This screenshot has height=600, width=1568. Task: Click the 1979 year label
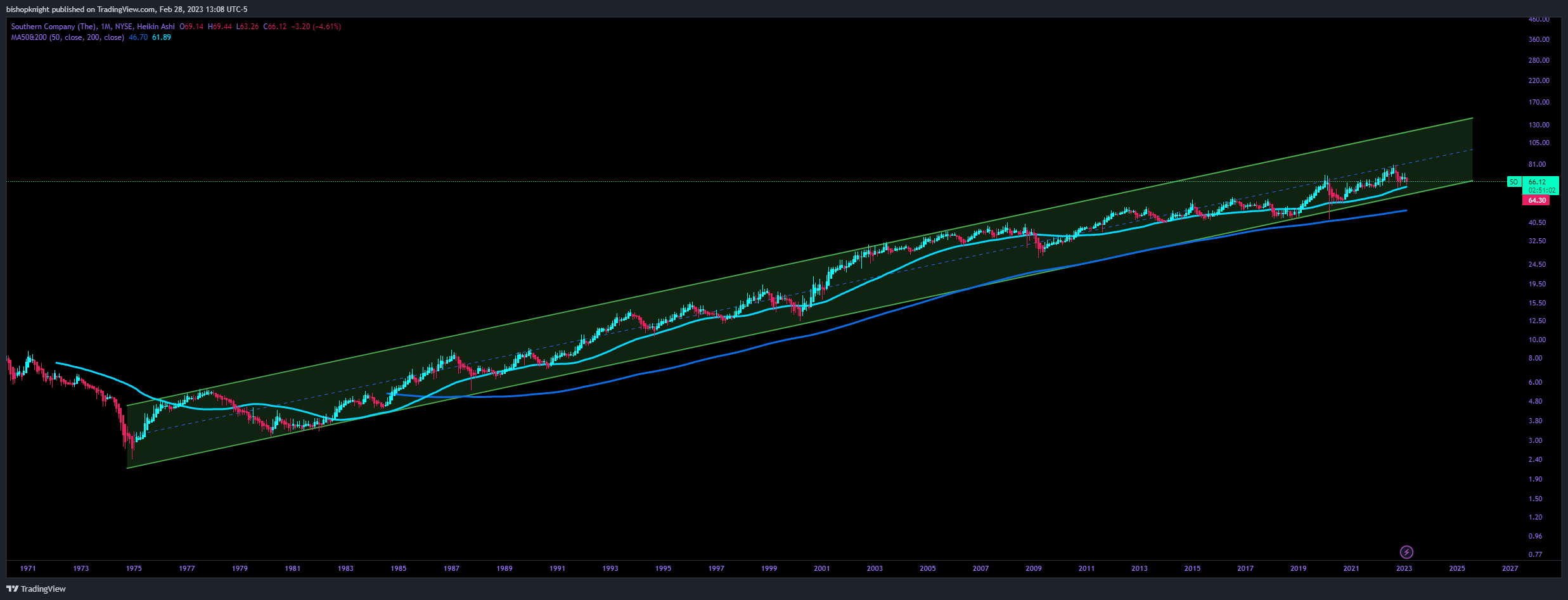pyautogui.click(x=240, y=568)
